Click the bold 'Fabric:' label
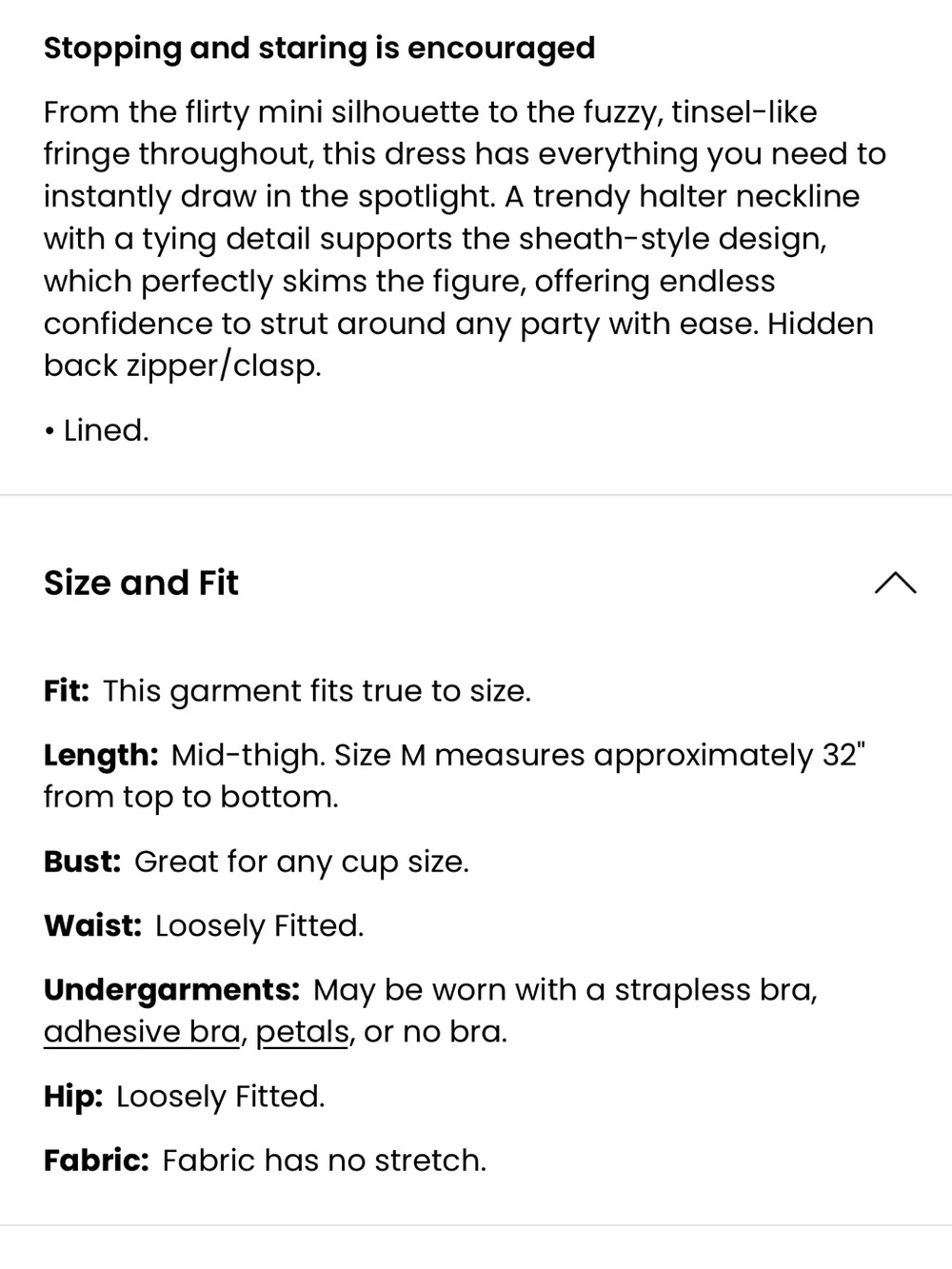Viewport: 952px width, 1269px height. pos(96,1160)
